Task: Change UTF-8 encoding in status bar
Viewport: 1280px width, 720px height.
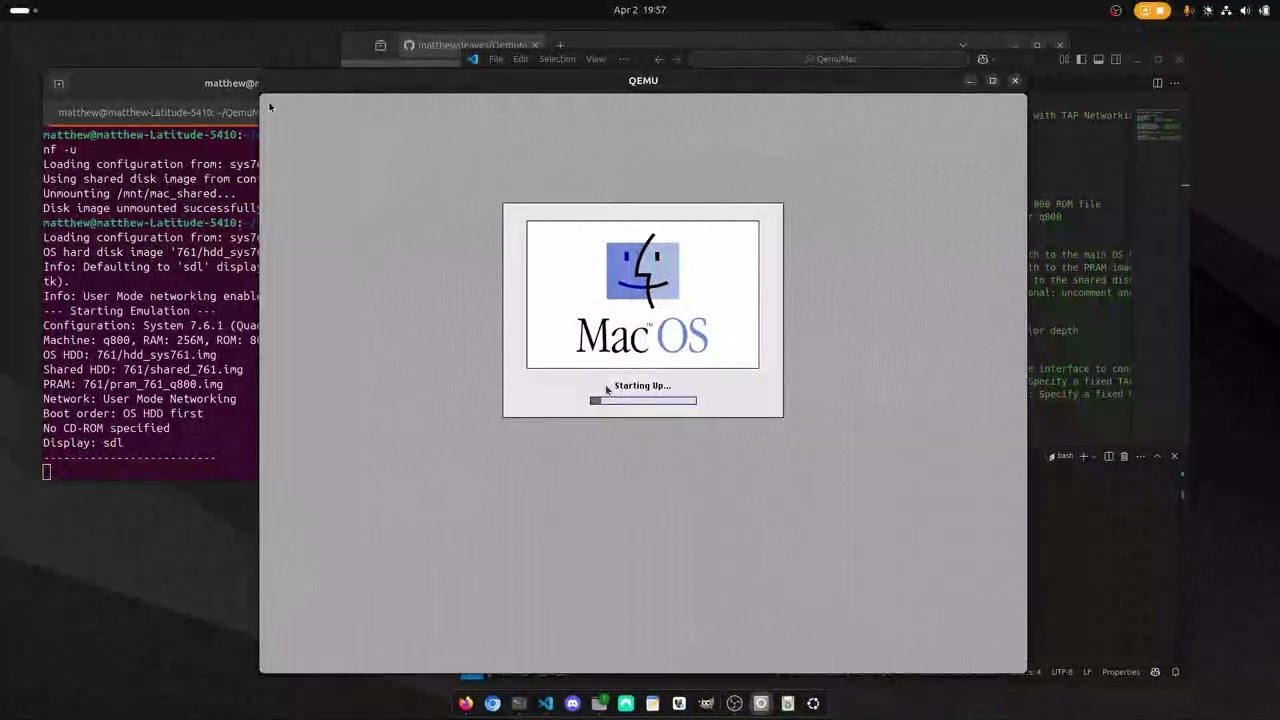Action: pos(1062,672)
